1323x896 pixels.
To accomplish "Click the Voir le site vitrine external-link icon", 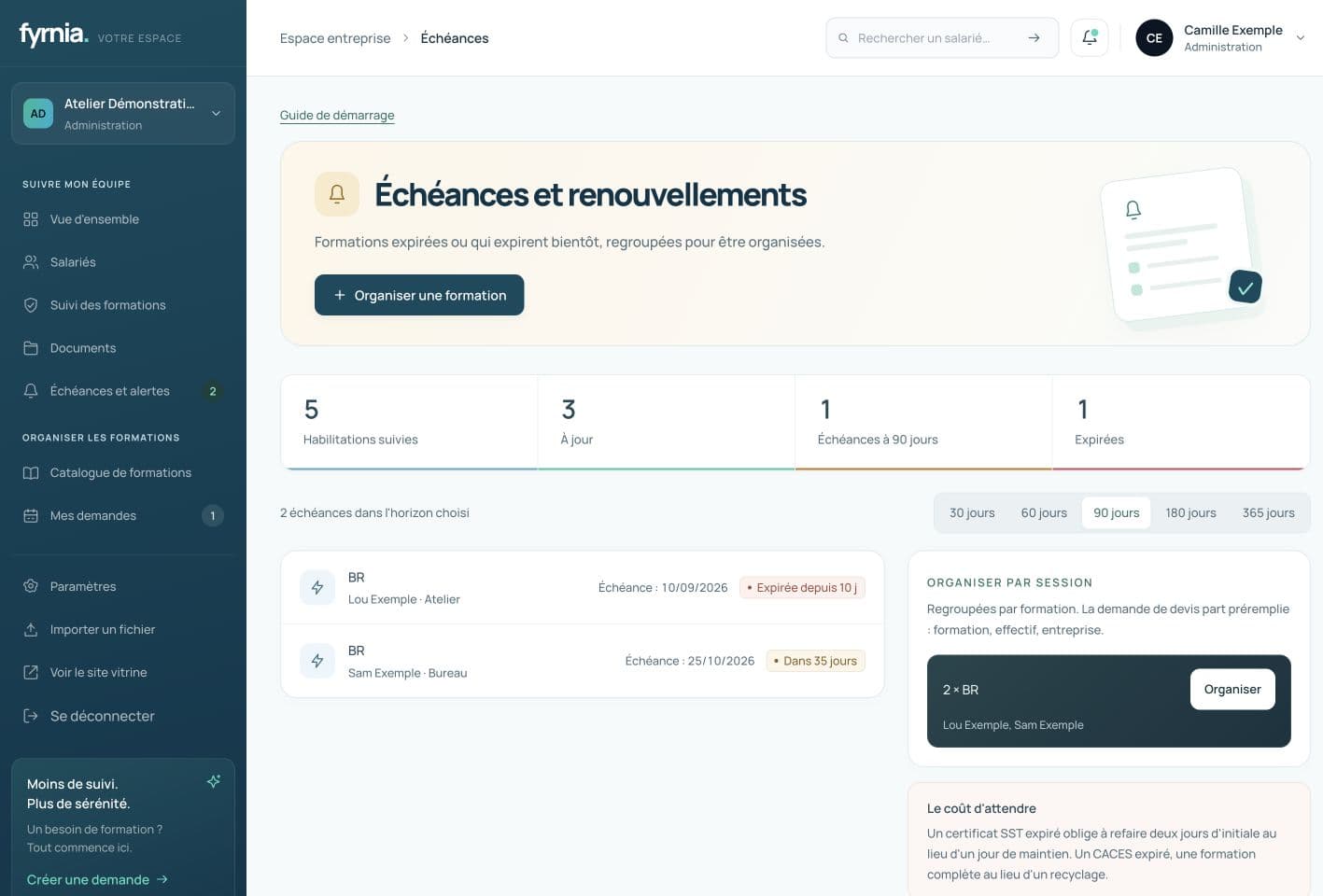I will [31, 672].
